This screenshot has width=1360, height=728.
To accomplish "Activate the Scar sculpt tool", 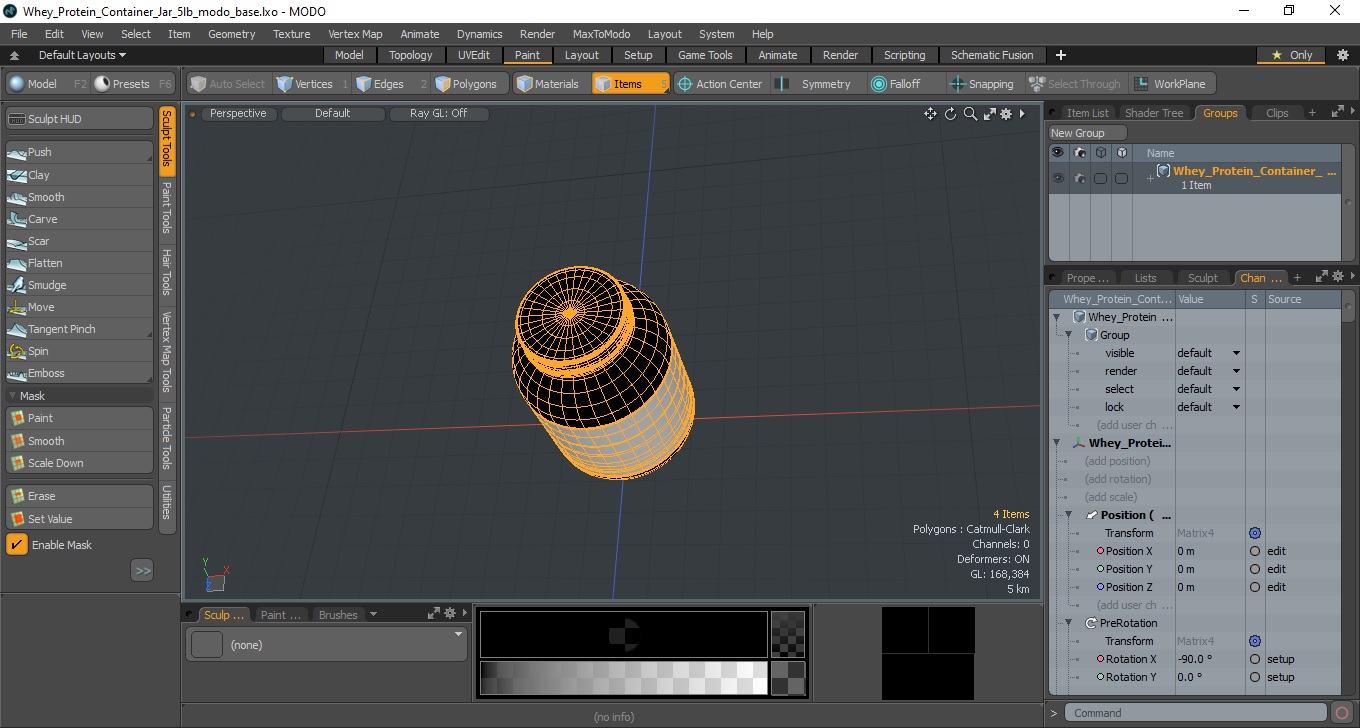I will (x=79, y=241).
